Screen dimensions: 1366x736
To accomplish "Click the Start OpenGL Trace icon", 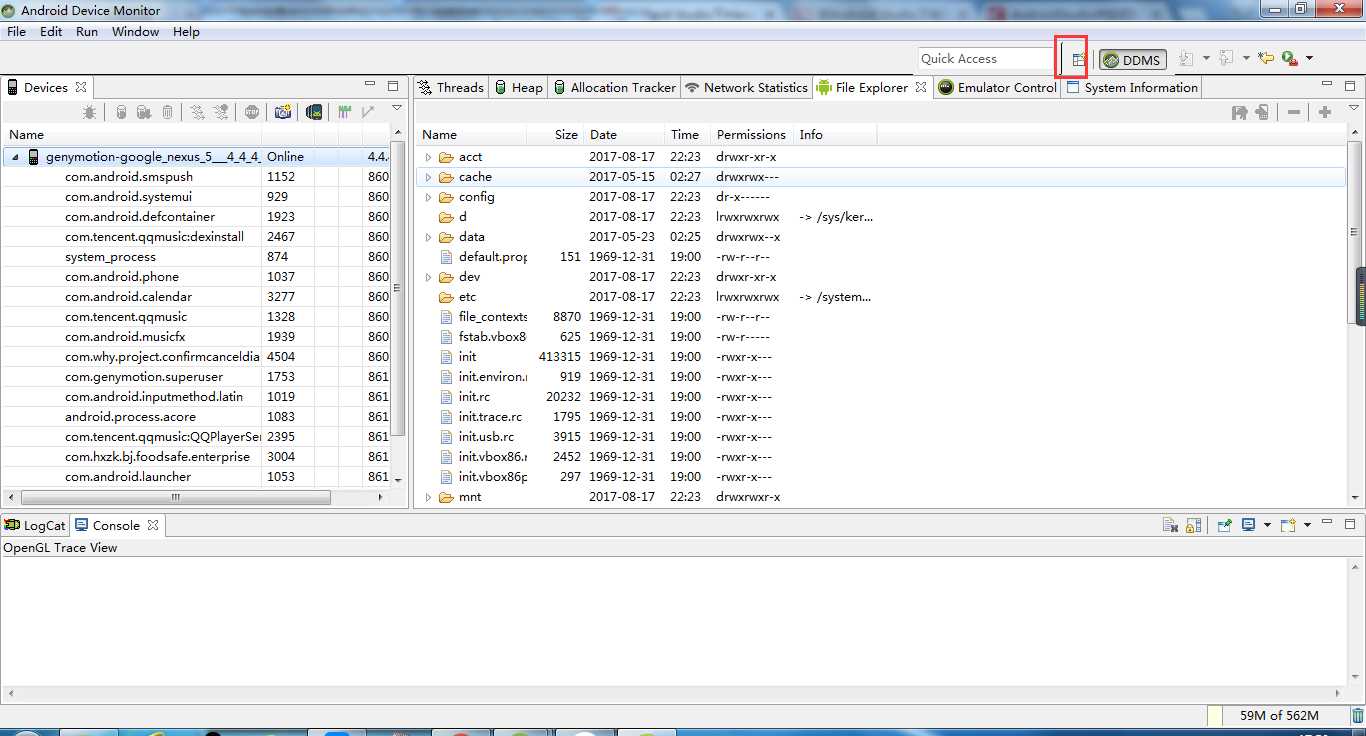I will (x=368, y=112).
